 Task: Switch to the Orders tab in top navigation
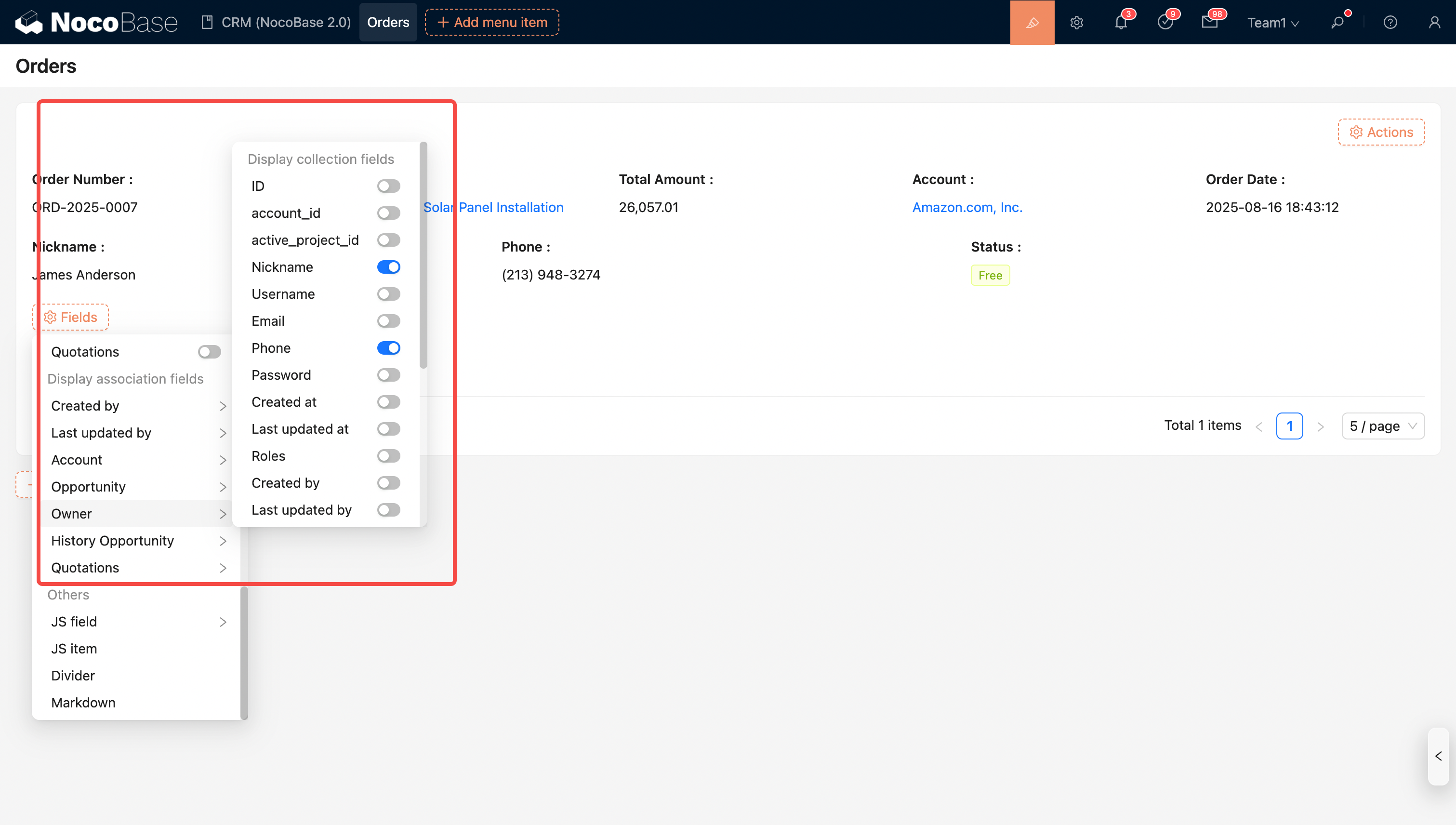[x=388, y=23]
